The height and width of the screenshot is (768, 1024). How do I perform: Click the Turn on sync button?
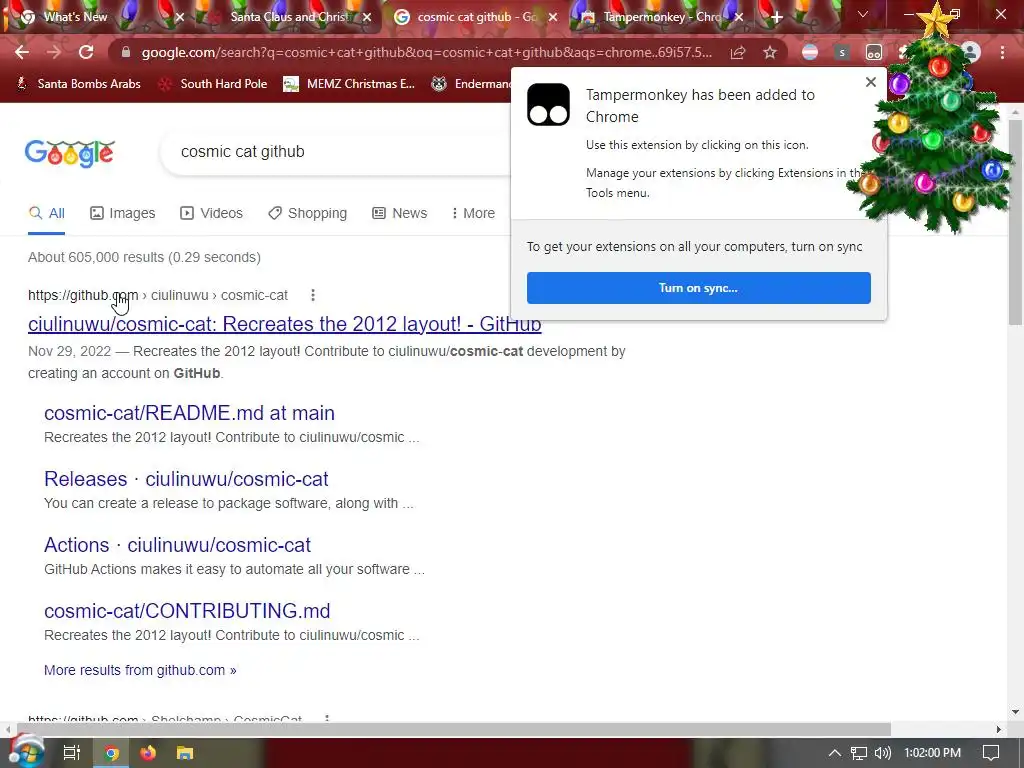click(699, 288)
